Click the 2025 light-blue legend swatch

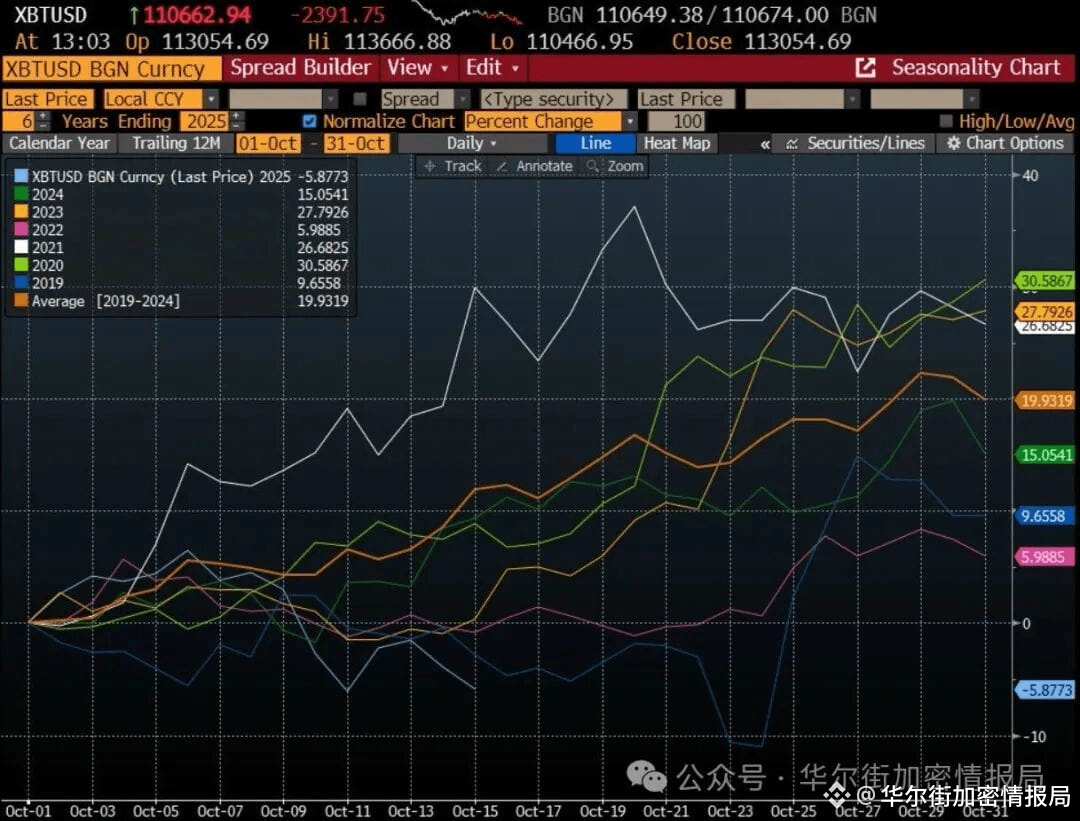click(21, 176)
